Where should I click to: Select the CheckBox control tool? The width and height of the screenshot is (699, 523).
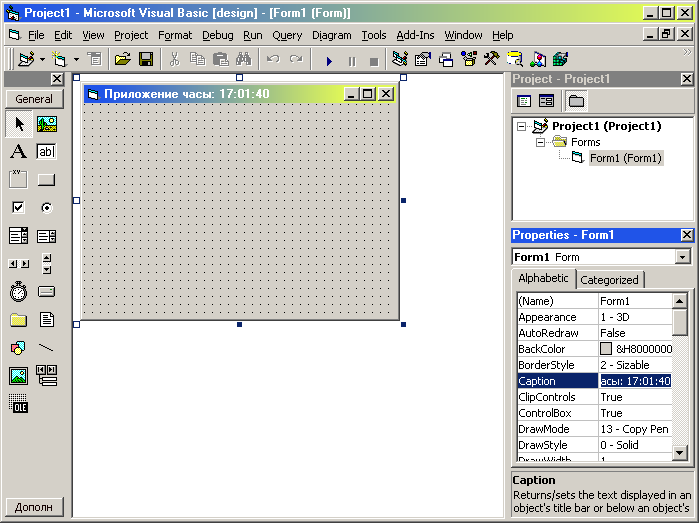pyautogui.click(x=19, y=207)
